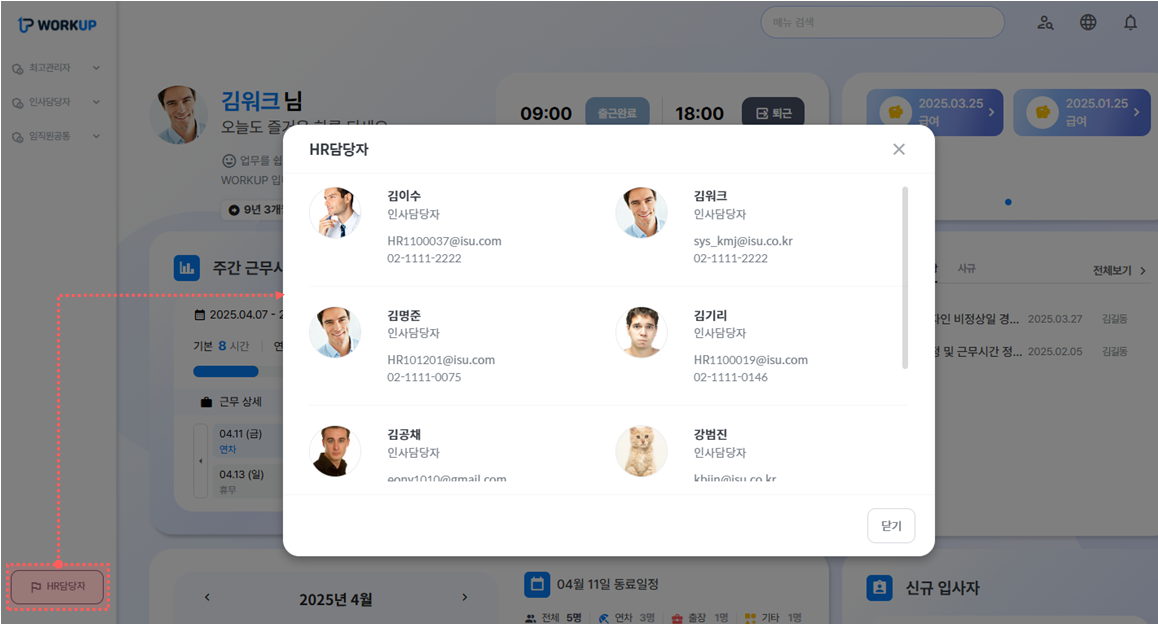
Task: Open the 2025.03.25 급여 card
Action: [935, 112]
